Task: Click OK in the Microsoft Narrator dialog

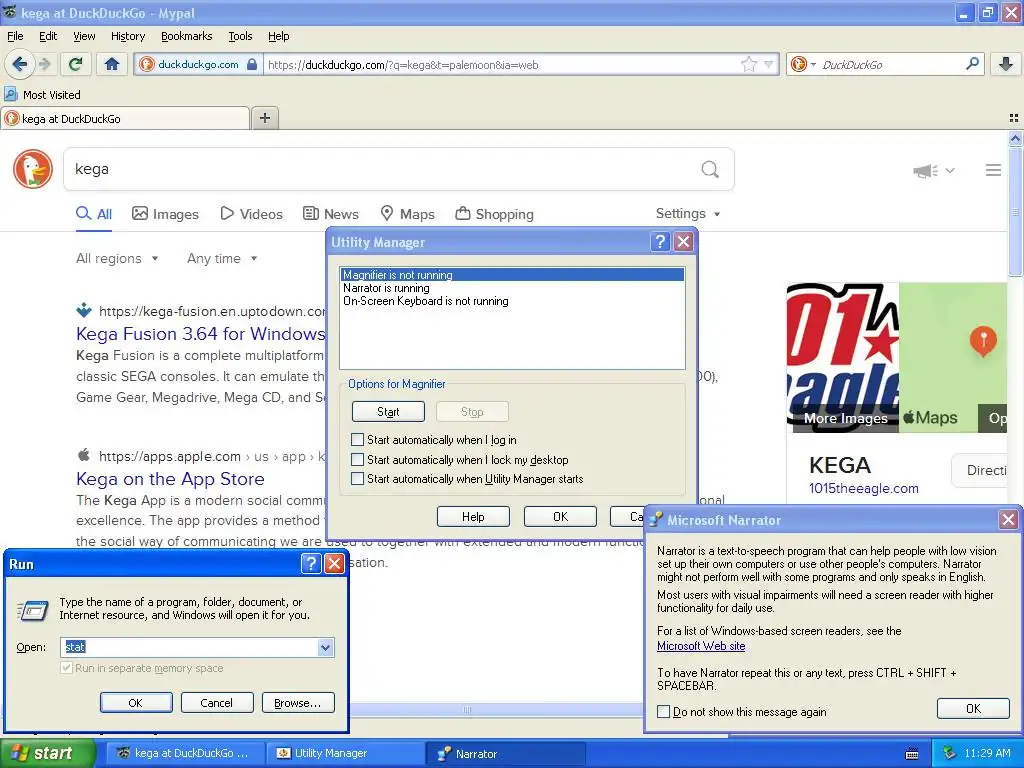Action: pyautogui.click(x=973, y=709)
